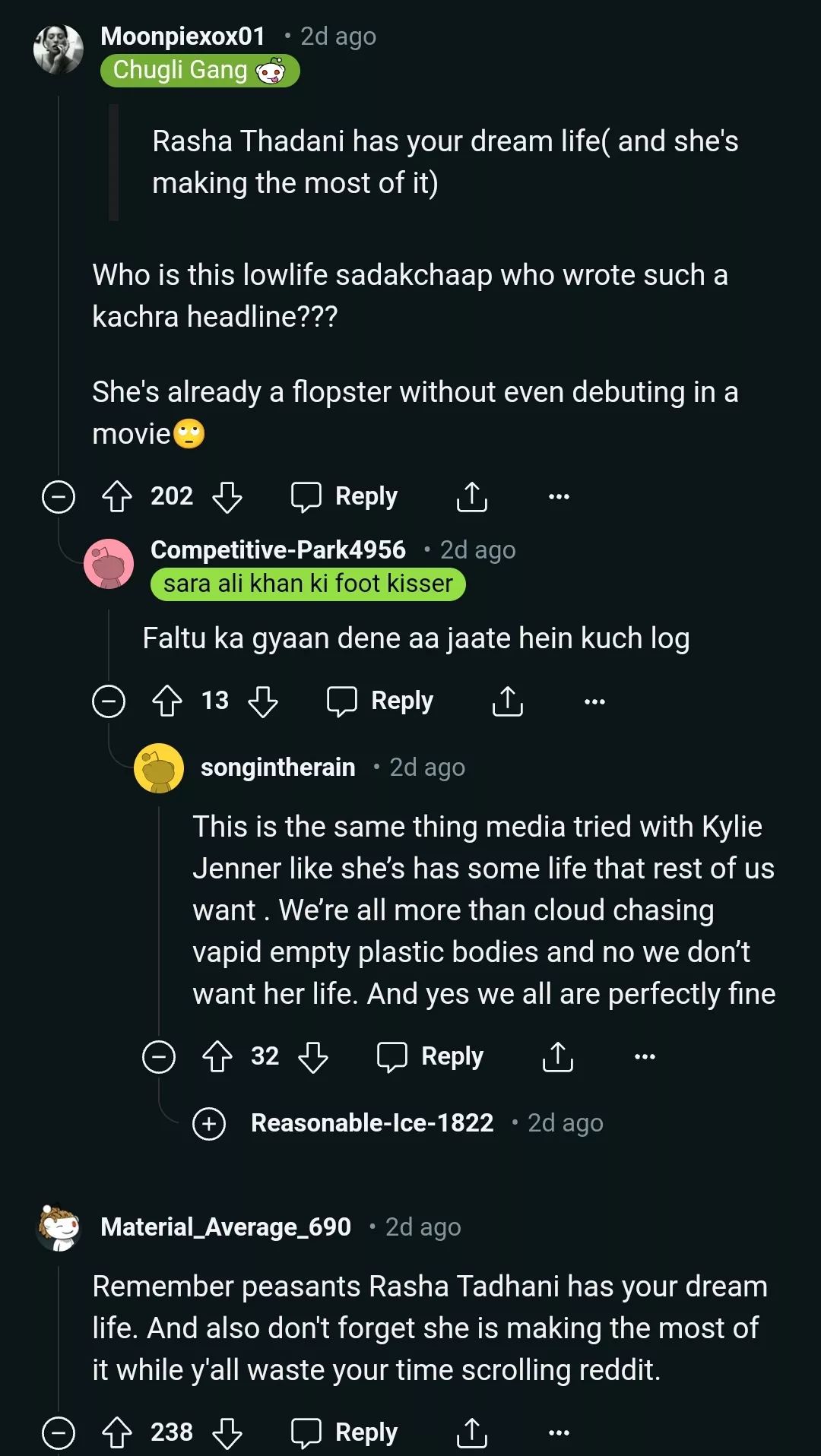View Moonpiexox01's profile avatar
The image size is (821, 1456).
click(59, 49)
